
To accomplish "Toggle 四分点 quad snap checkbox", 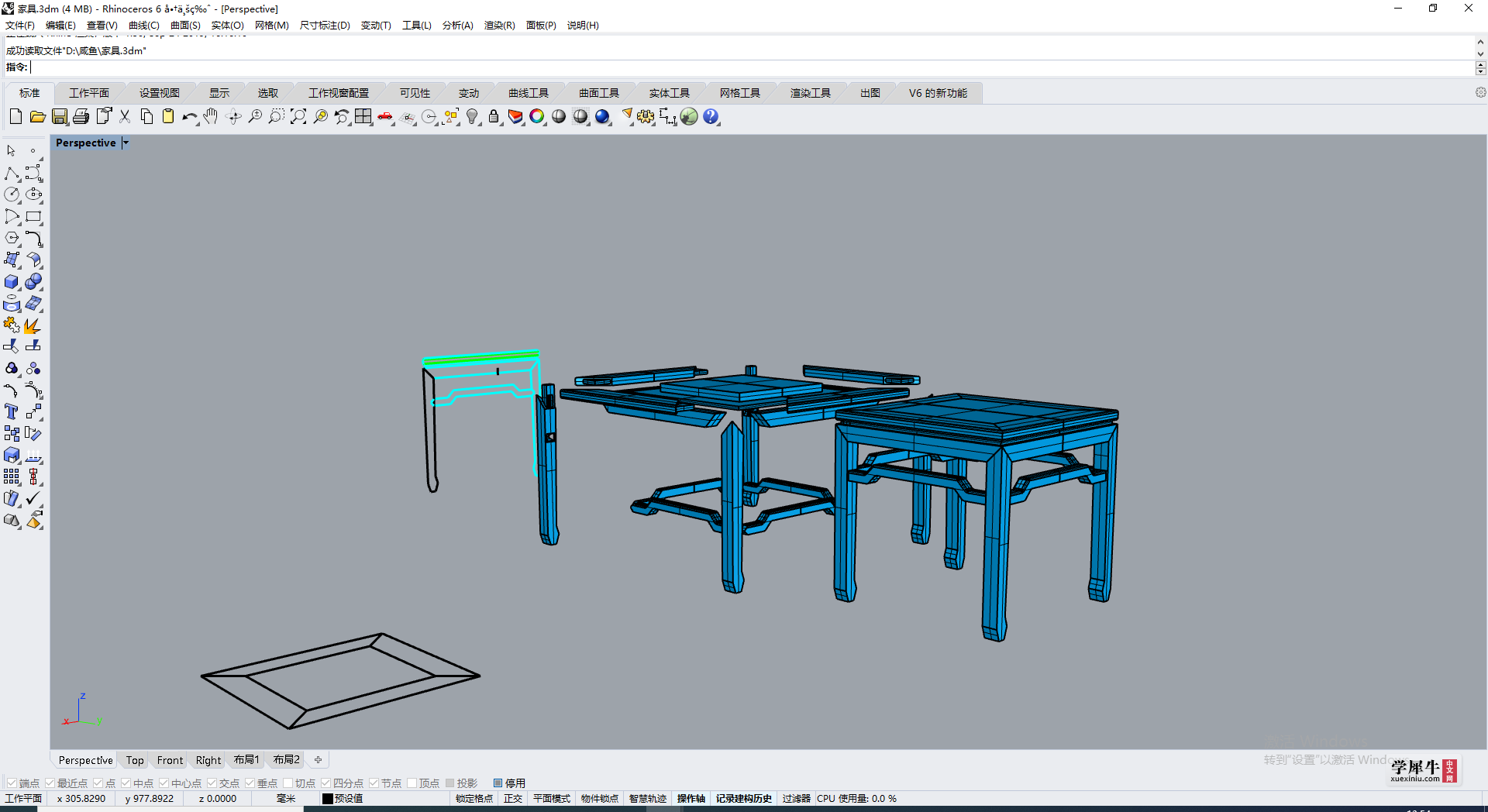I will [x=325, y=783].
